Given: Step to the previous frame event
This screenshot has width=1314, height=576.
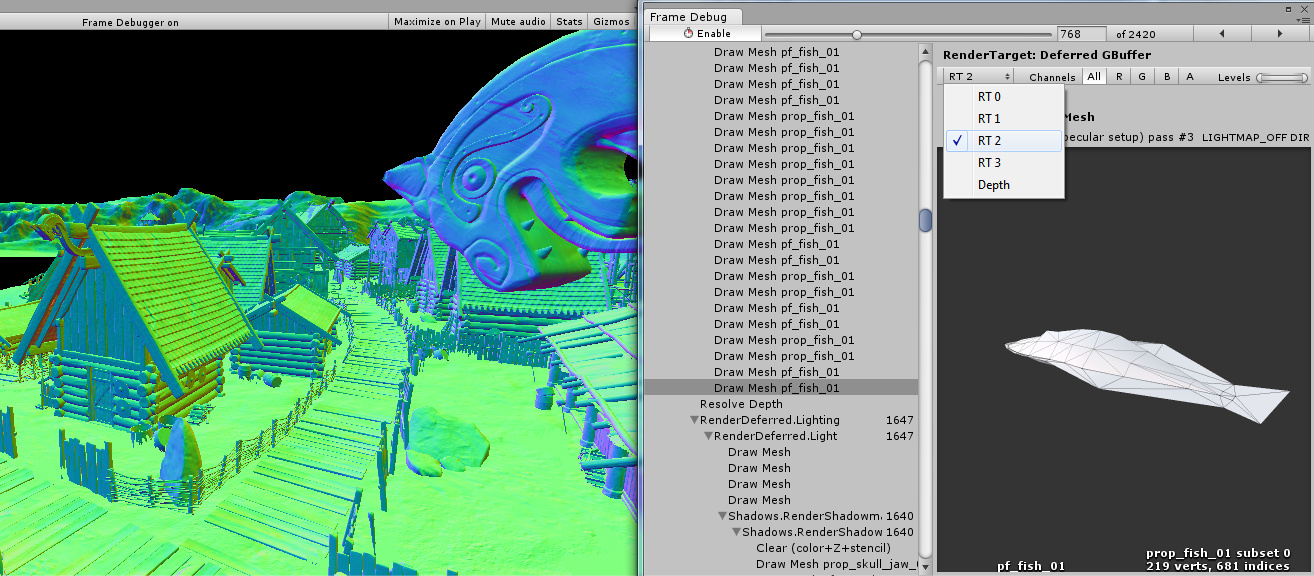Looking at the screenshot, I should (1223, 34).
